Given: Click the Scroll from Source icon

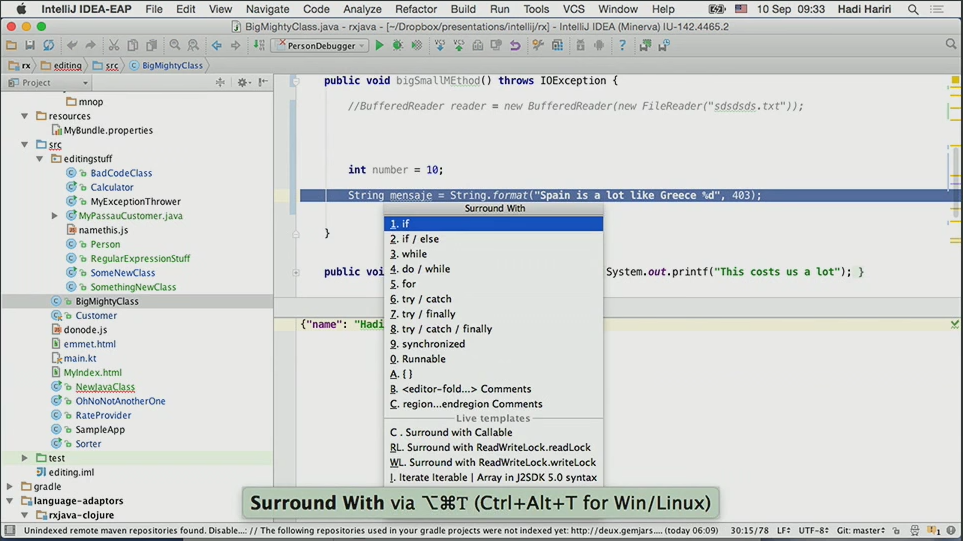Looking at the screenshot, I should pyautogui.click(x=220, y=82).
